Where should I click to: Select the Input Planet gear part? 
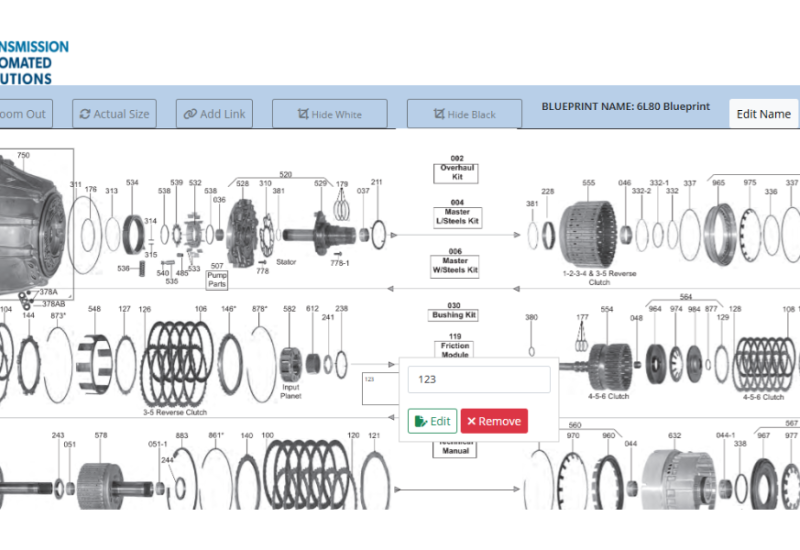click(x=290, y=358)
